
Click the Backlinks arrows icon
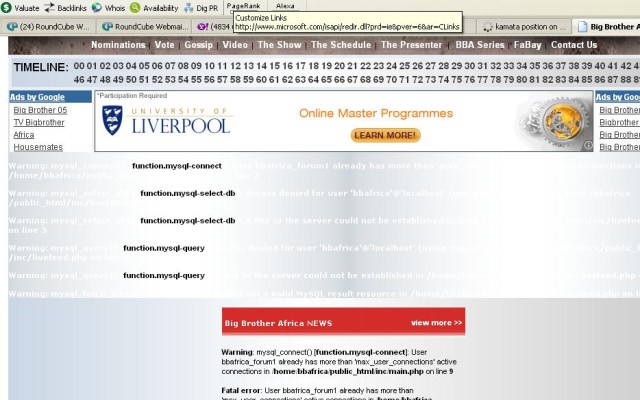pos(49,7)
